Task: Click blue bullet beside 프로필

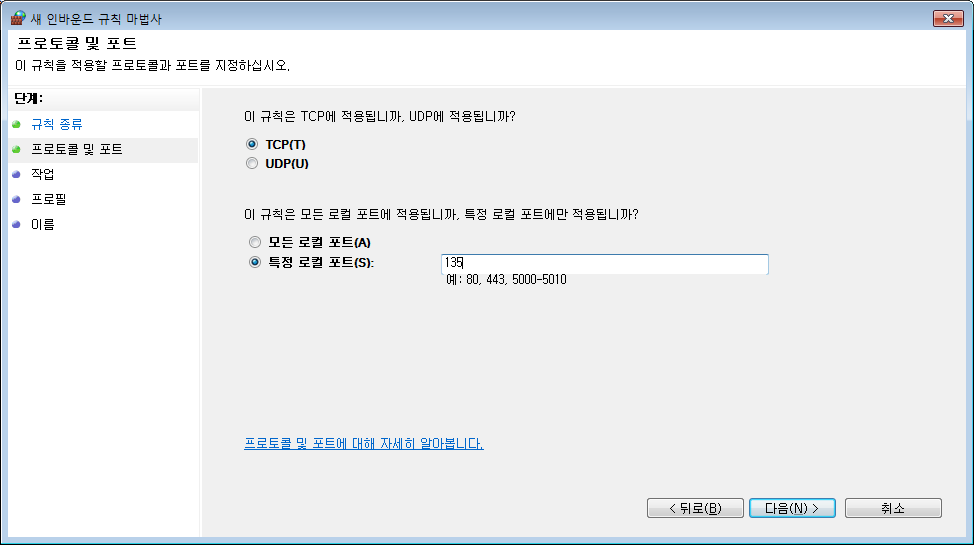Action: point(16,199)
